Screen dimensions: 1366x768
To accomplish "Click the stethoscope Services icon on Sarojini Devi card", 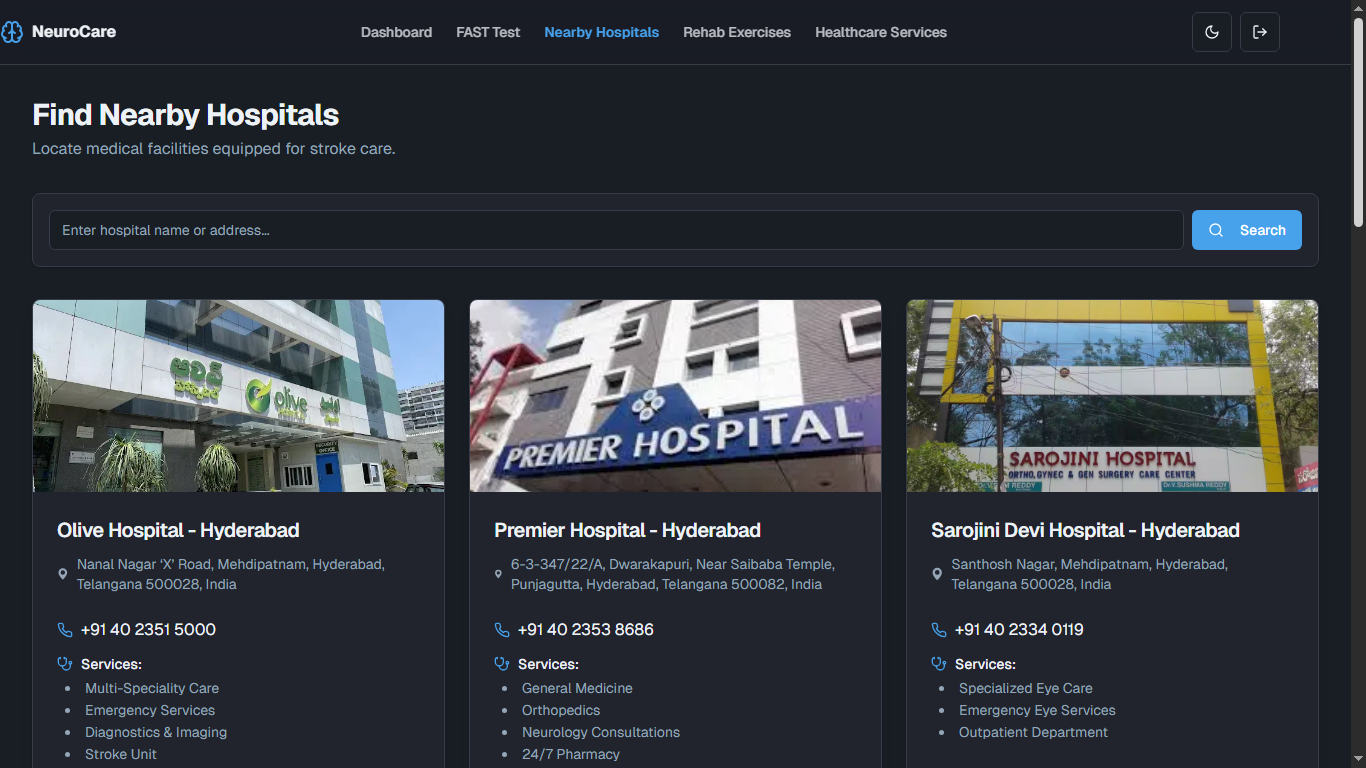I will pos(939,663).
